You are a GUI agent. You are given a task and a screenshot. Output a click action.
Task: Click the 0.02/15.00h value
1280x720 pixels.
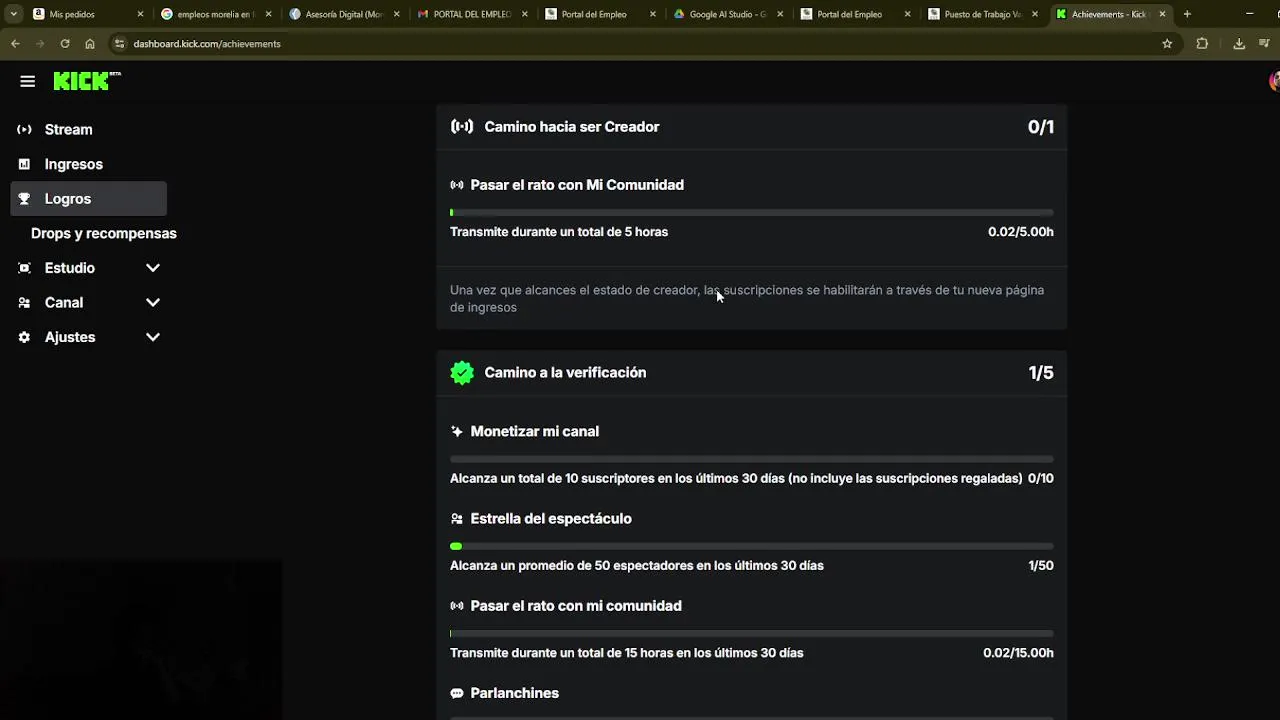pyautogui.click(x=1018, y=653)
